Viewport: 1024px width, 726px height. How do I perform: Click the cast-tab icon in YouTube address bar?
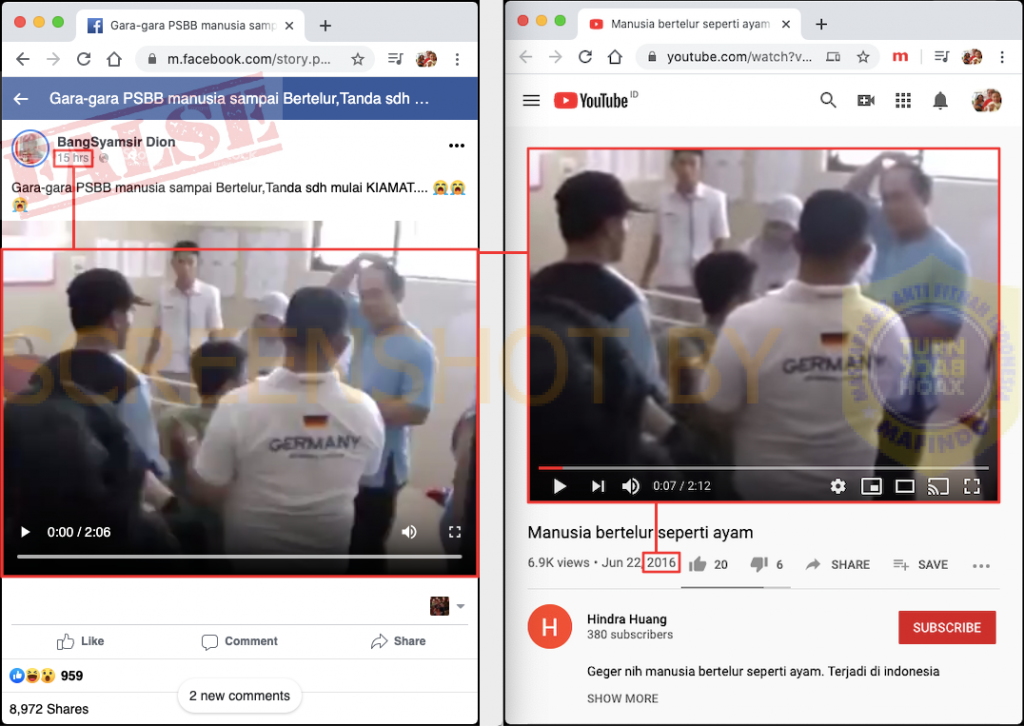click(x=833, y=57)
